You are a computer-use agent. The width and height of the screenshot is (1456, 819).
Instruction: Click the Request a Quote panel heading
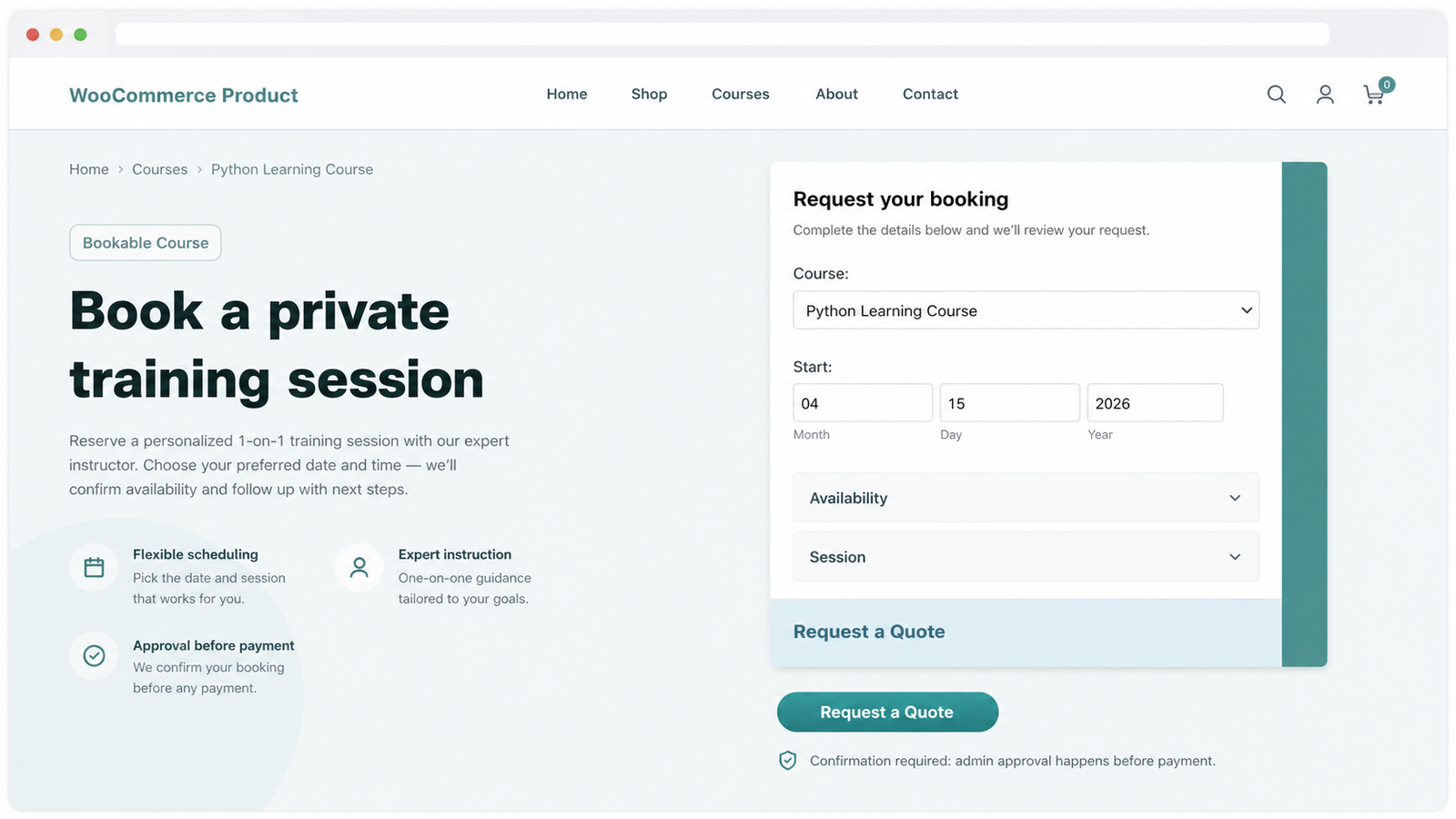869,632
